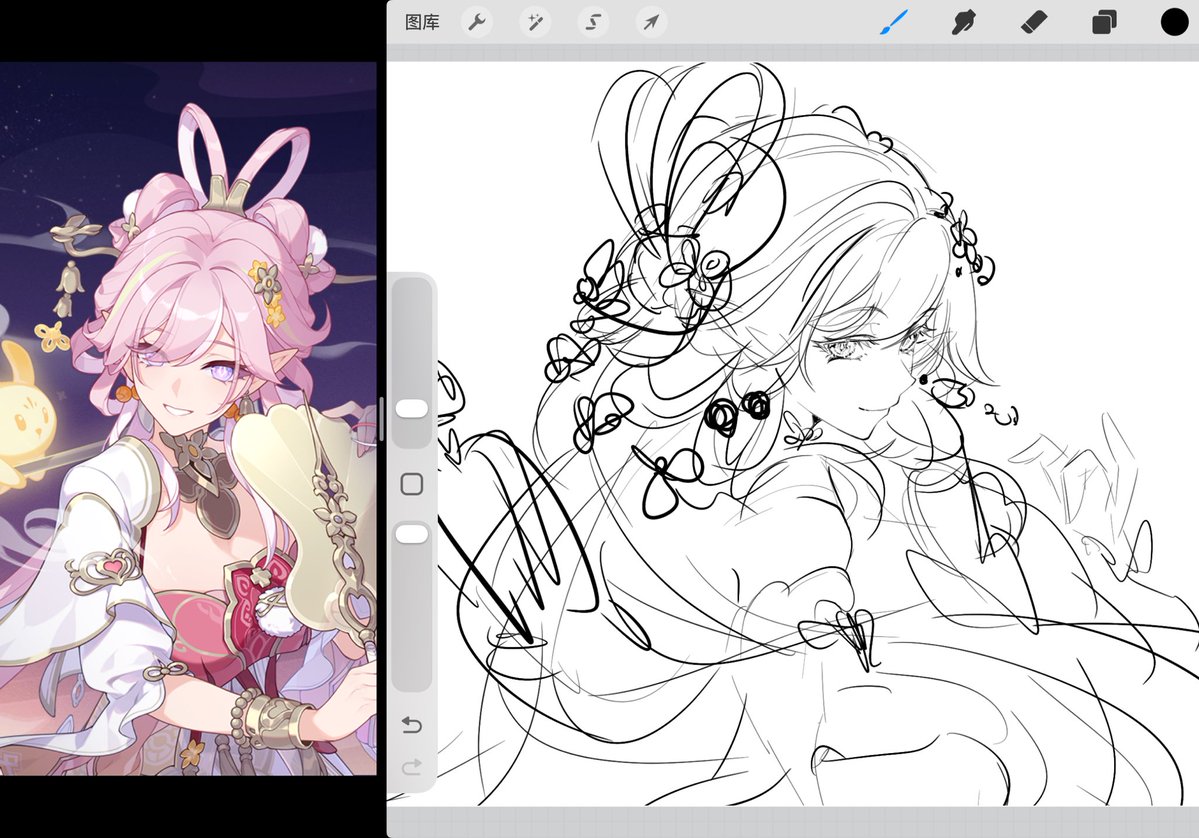Viewport: 1199px width, 838px height.
Task: Redo the last undone stroke
Action: (411, 765)
